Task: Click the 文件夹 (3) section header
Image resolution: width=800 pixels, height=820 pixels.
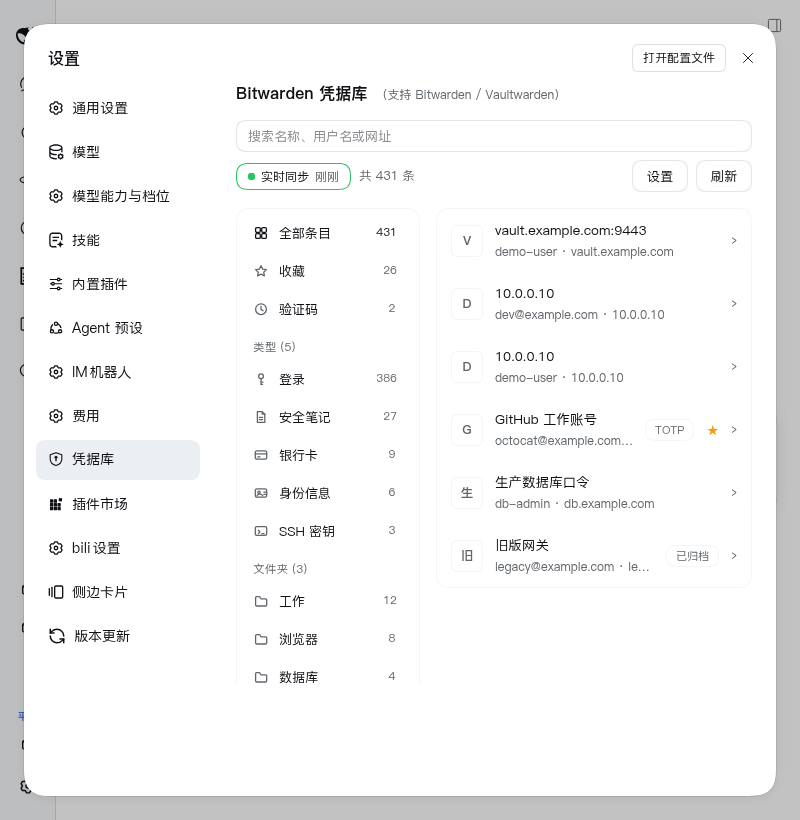Action: click(280, 568)
